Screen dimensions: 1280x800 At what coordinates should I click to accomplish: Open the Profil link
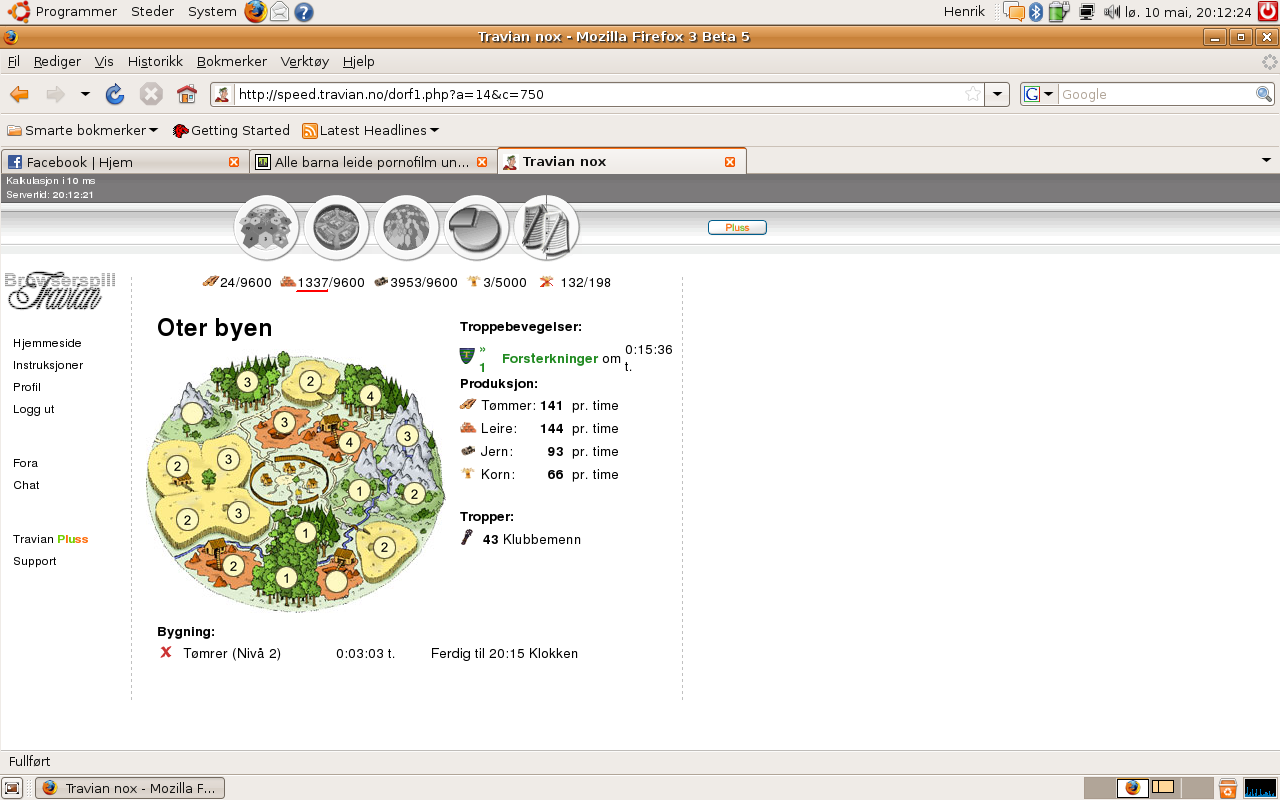click(27, 387)
